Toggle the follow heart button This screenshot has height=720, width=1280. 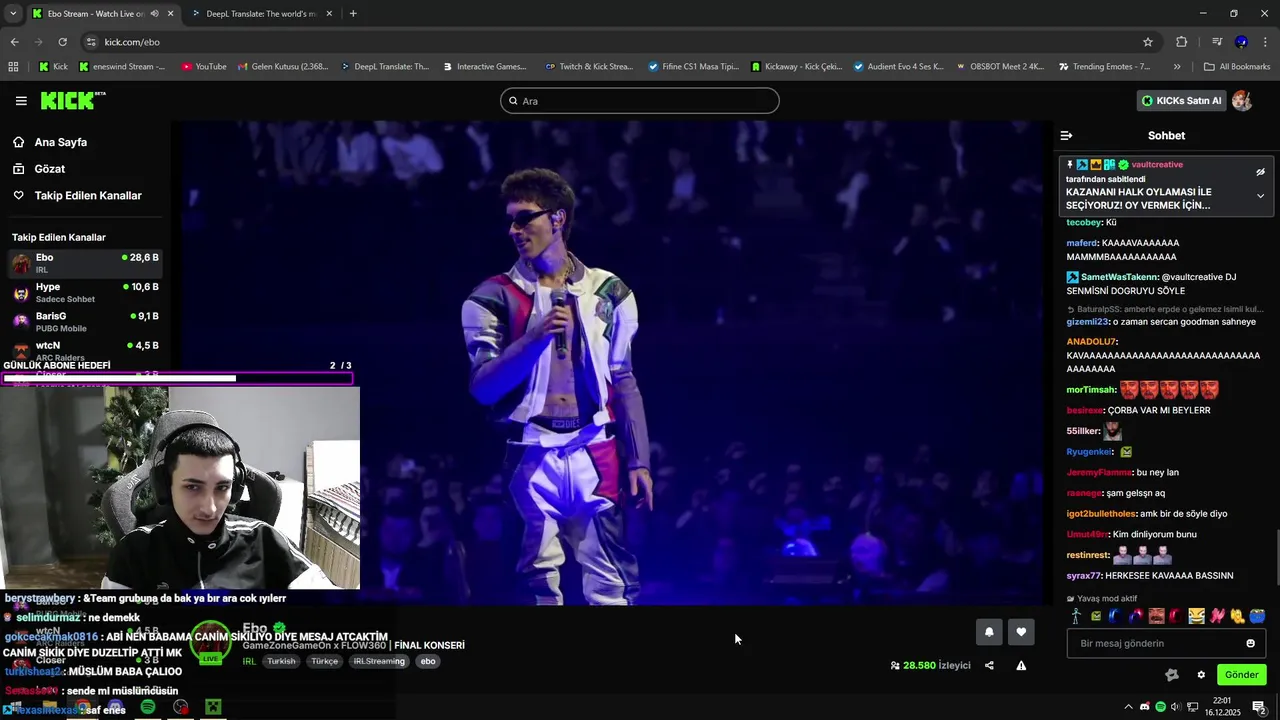tap(1021, 631)
